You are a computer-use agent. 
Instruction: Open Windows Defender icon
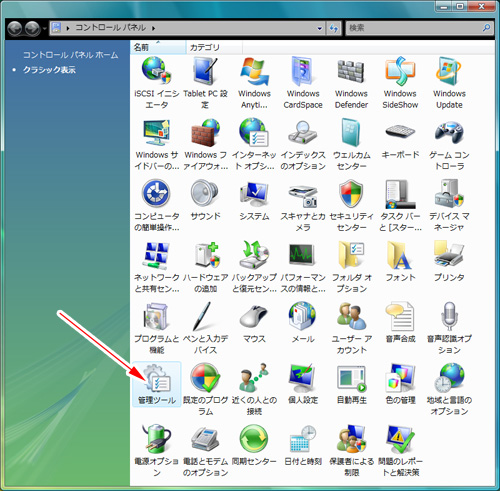pyautogui.click(x=351, y=71)
